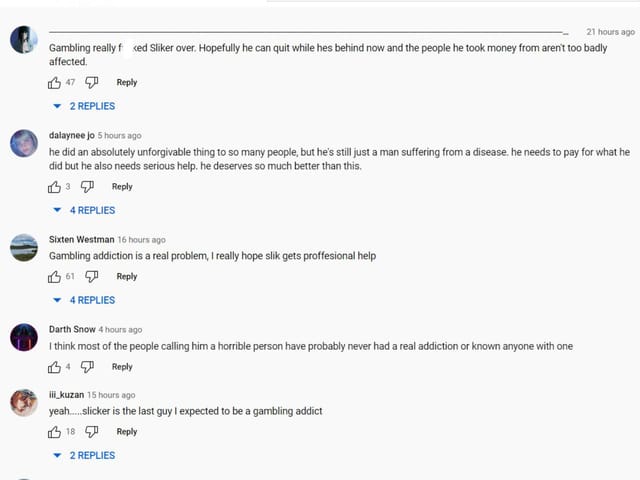640x480 pixels.
Task: Dislike dalaynee jo's comment
Action: pyautogui.click(x=87, y=187)
